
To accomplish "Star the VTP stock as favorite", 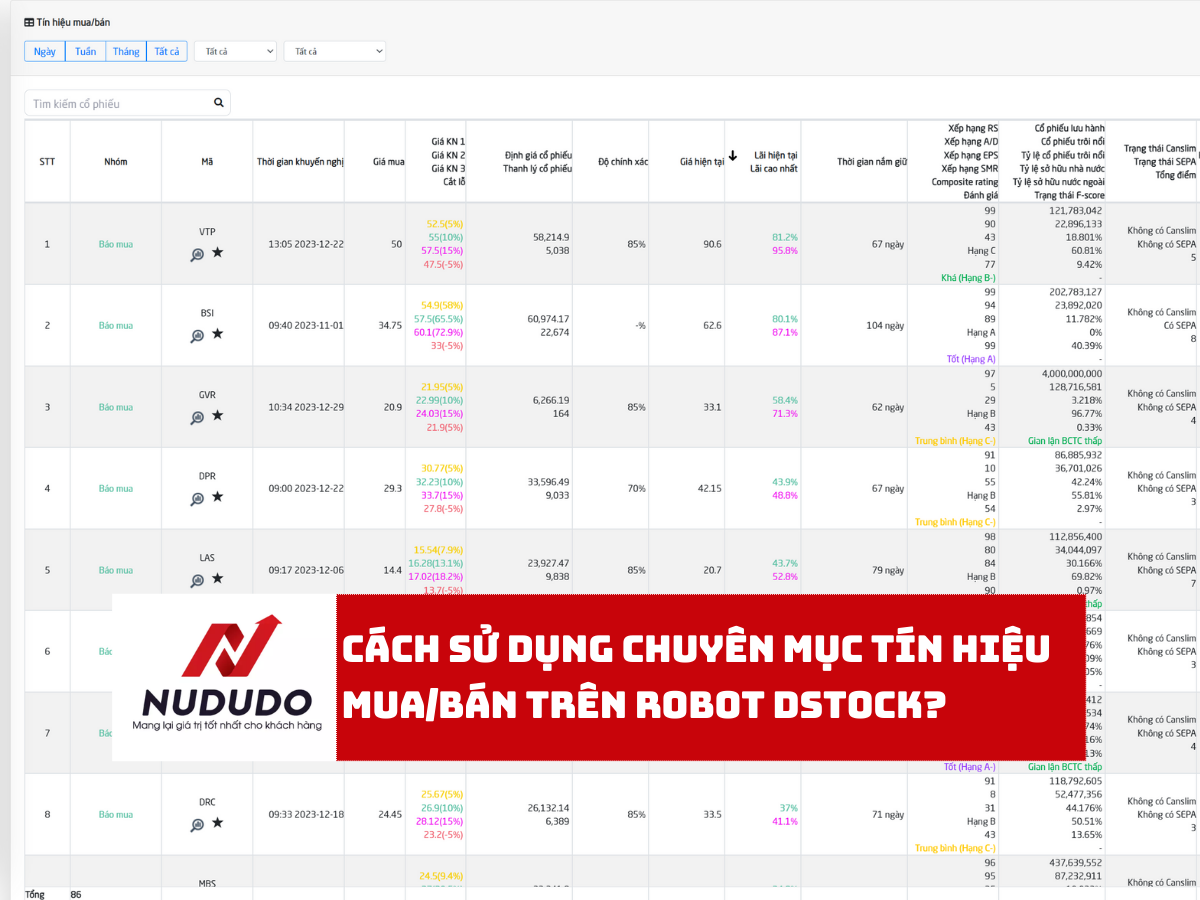I will tap(217, 253).
